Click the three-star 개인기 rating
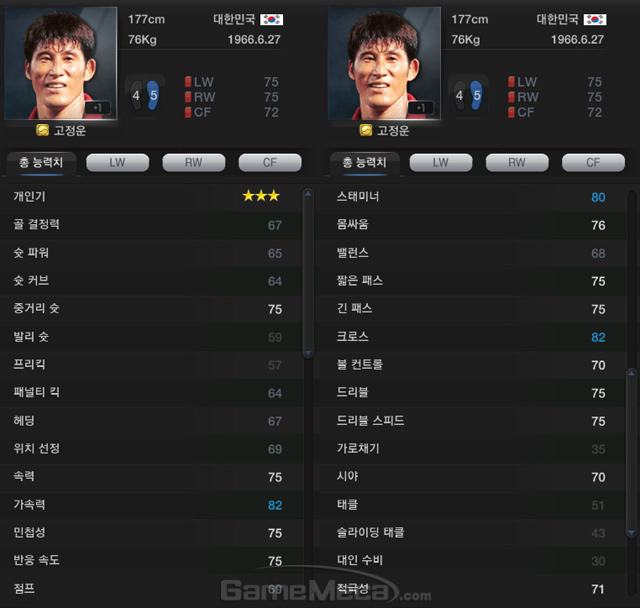This screenshot has width=640, height=608. click(261, 196)
